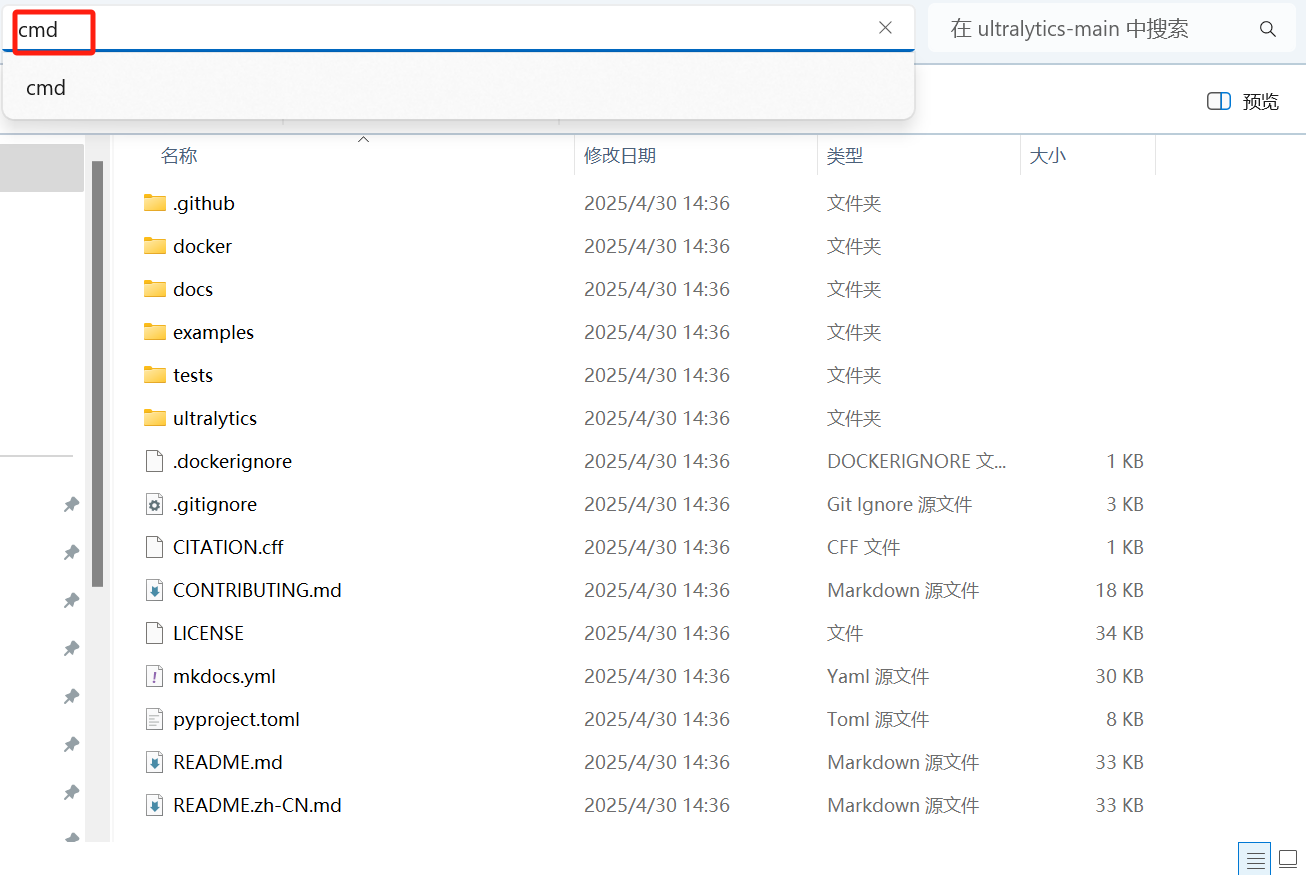Sort by the 名称 column header
Screen dimensions: 1306x875
tap(179, 156)
